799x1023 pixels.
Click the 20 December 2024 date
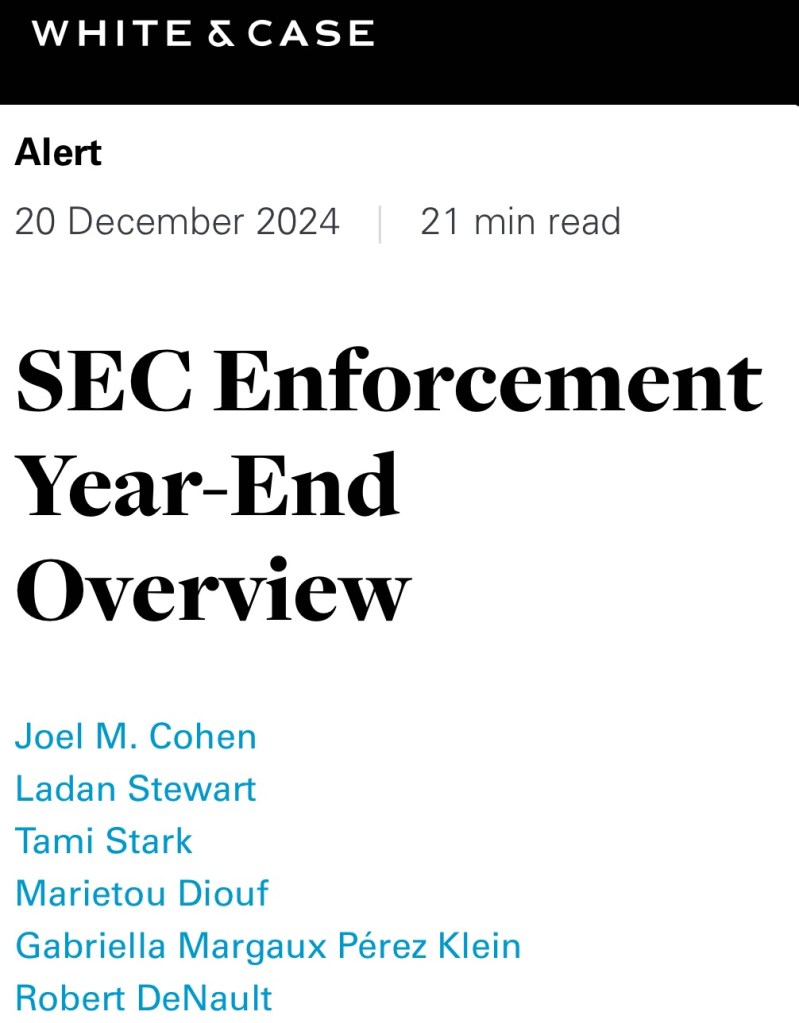[177, 221]
